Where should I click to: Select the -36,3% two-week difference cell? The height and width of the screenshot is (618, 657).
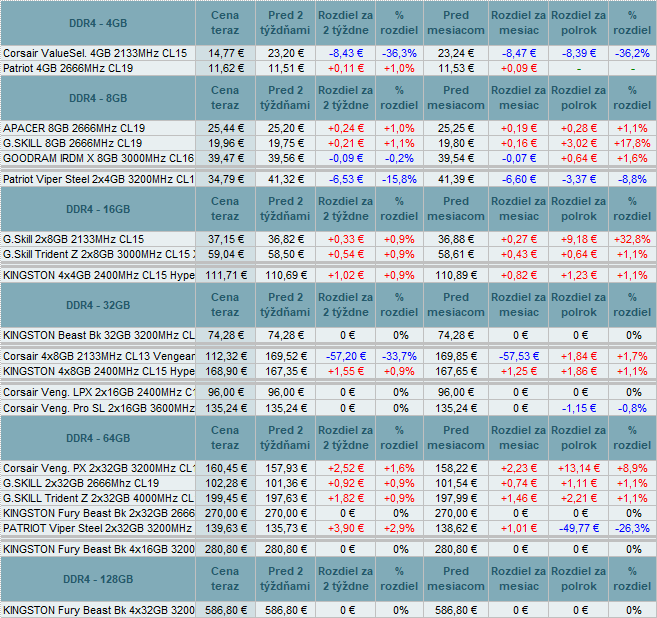(399, 53)
